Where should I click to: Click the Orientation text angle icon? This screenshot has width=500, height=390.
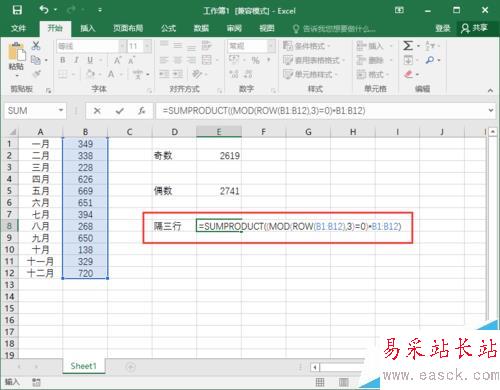197,74
